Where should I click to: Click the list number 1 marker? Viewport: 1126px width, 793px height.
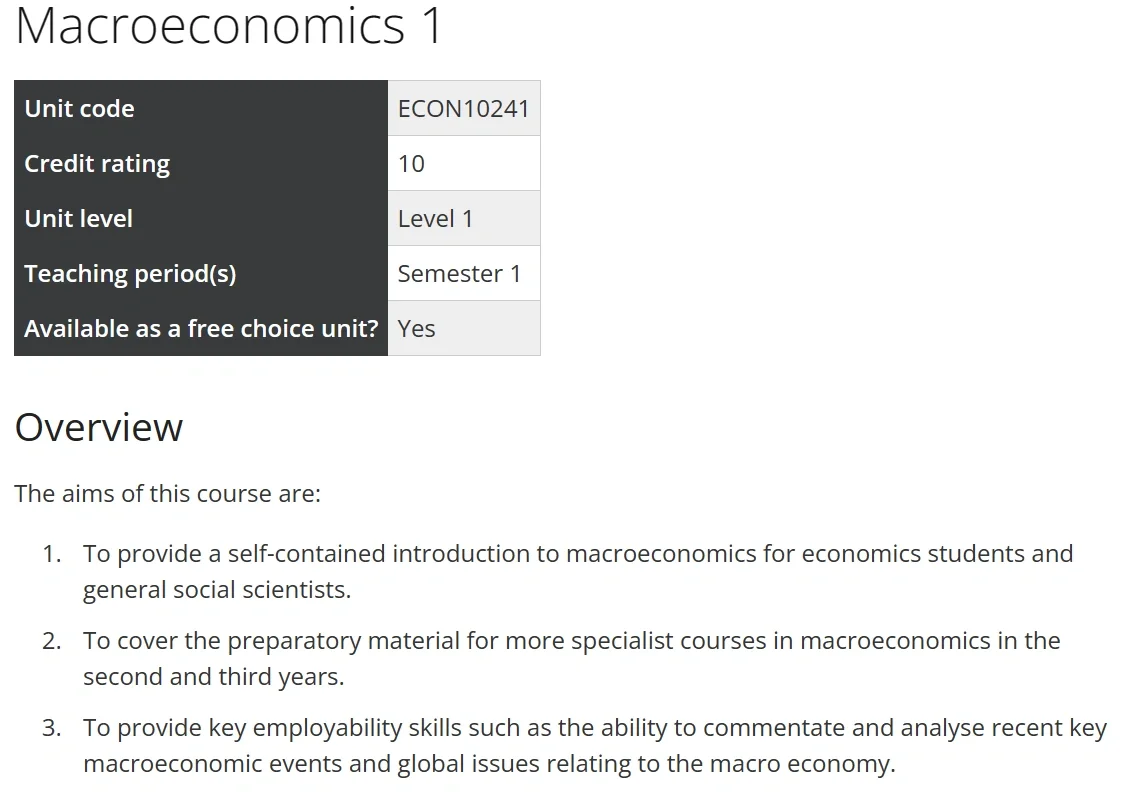coord(52,554)
